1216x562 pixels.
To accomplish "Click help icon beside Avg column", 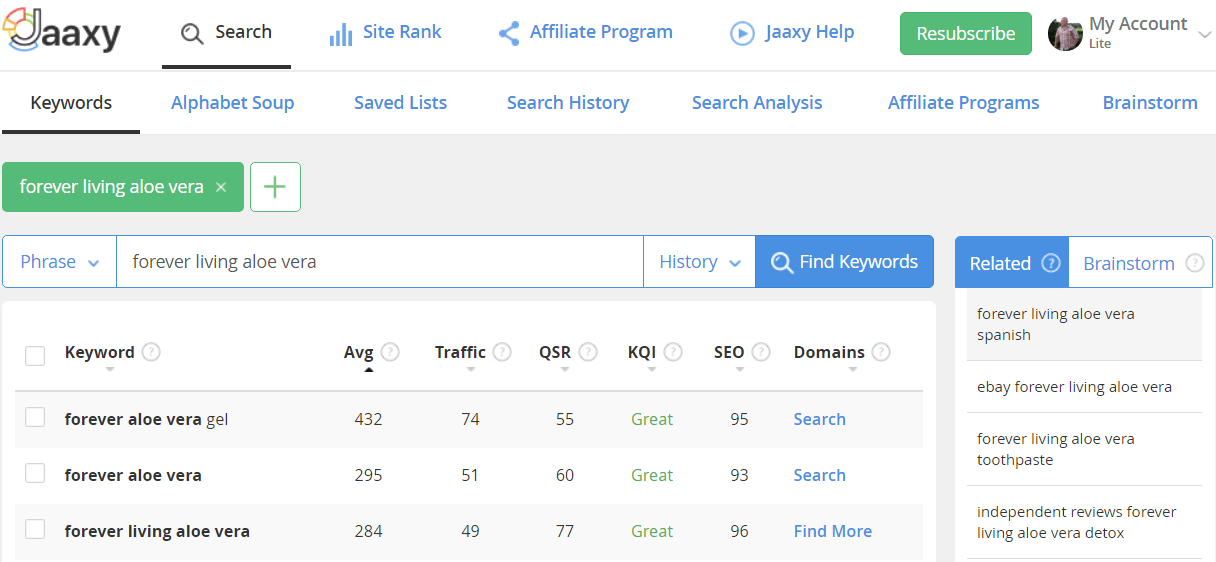I will [x=390, y=352].
